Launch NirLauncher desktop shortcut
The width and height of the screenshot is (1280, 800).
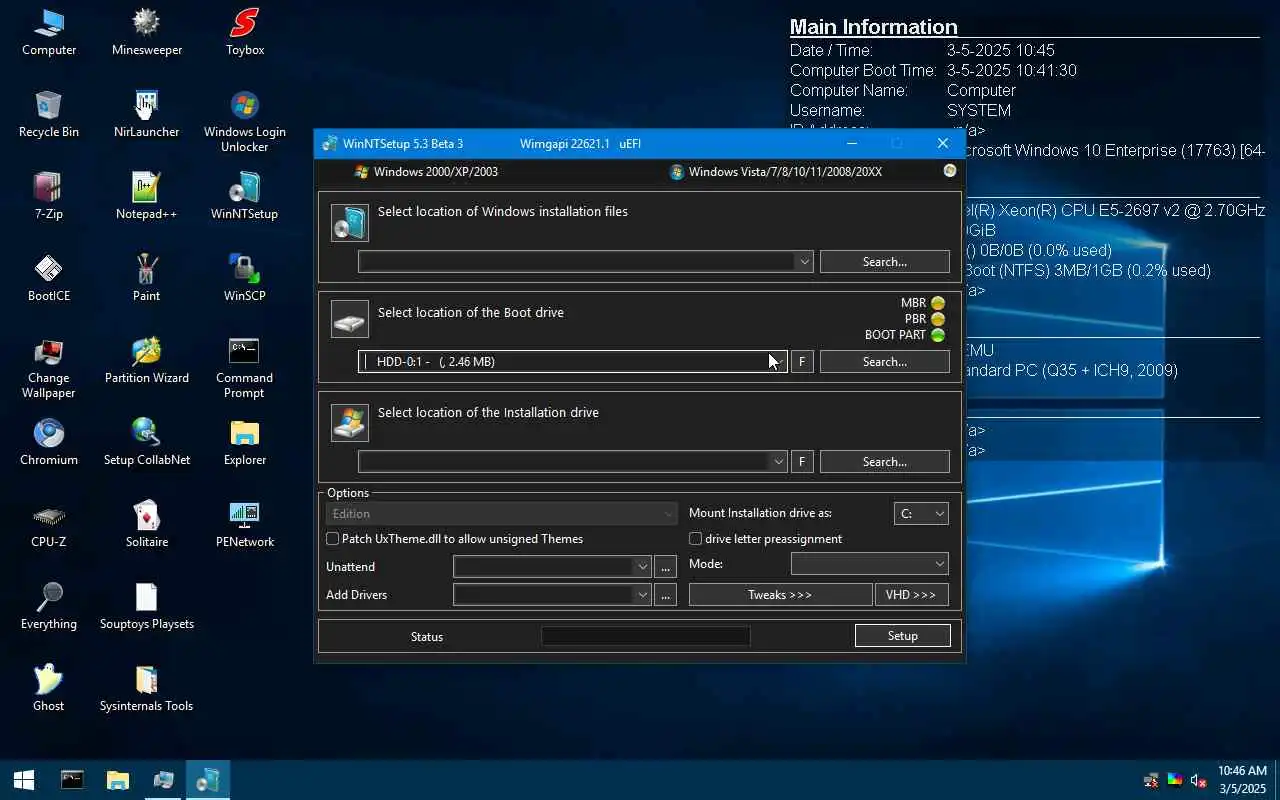146,114
